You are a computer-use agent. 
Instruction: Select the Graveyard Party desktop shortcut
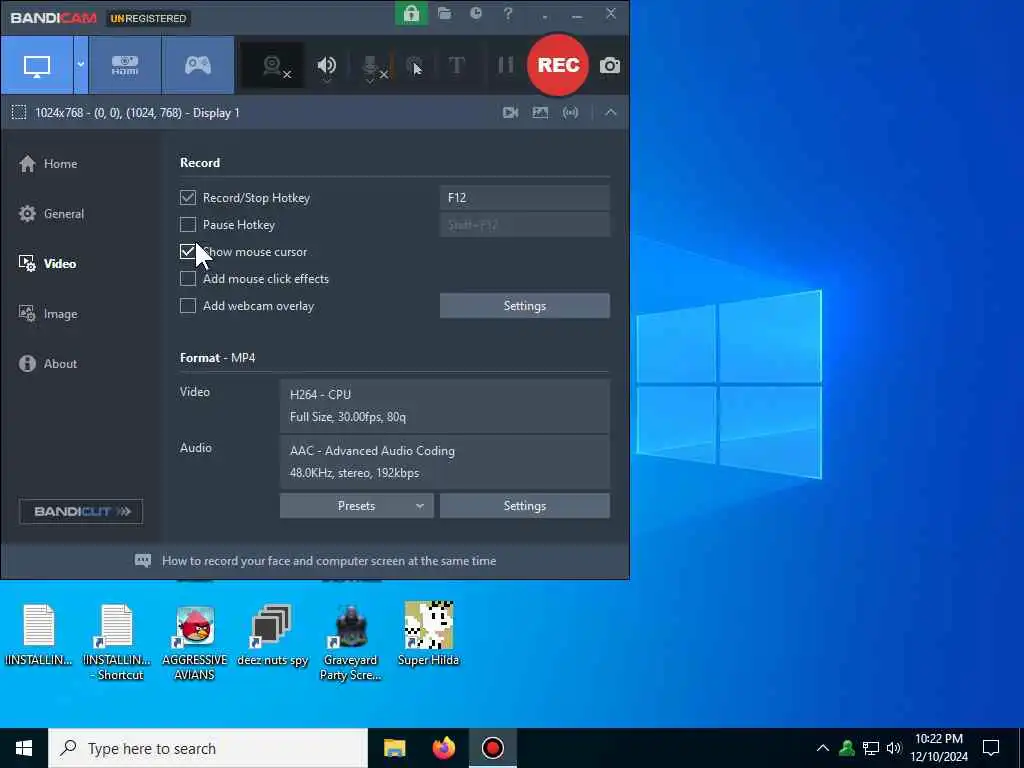coord(350,643)
